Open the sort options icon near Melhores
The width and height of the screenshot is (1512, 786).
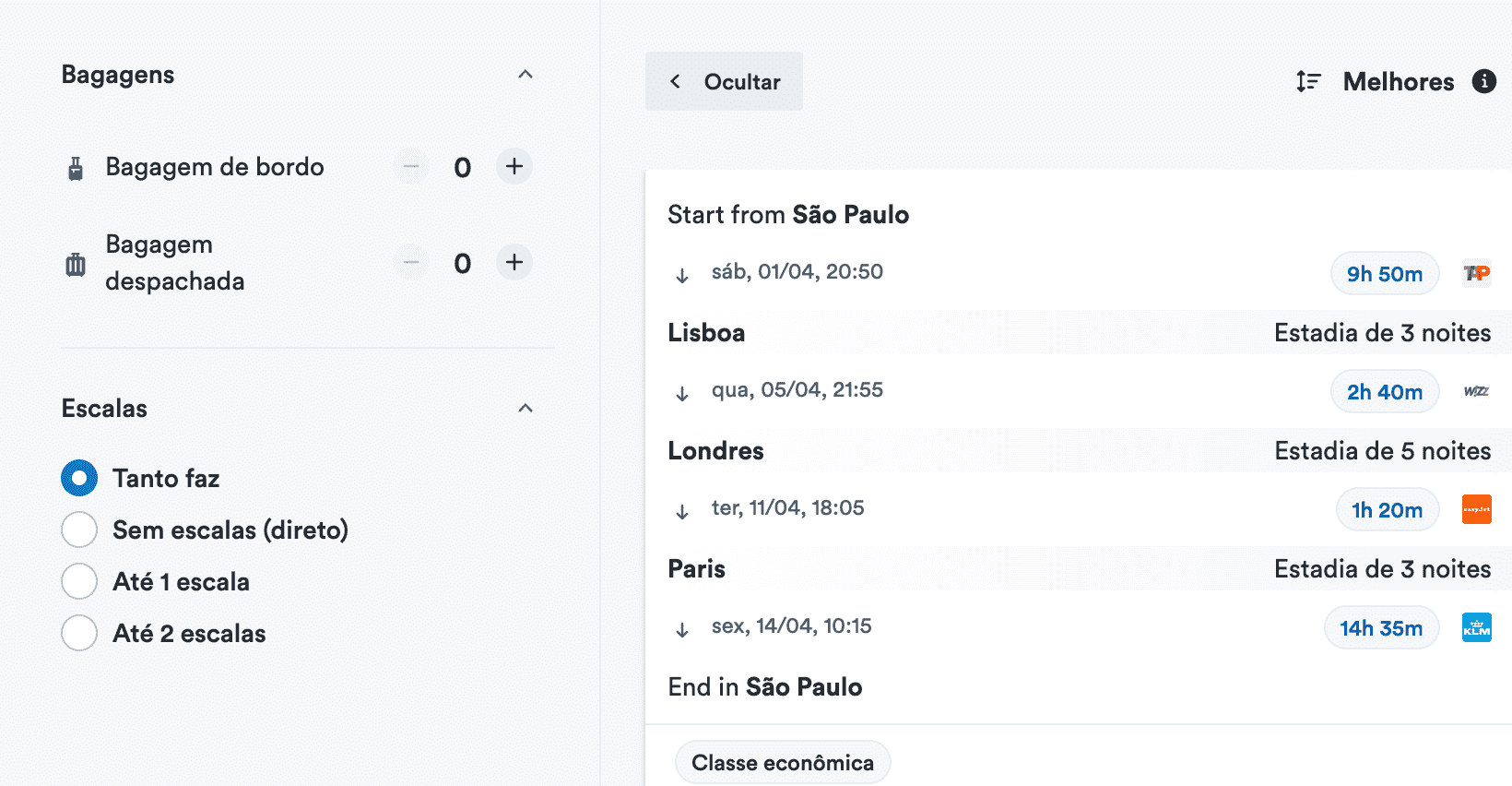tap(1307, 81)
